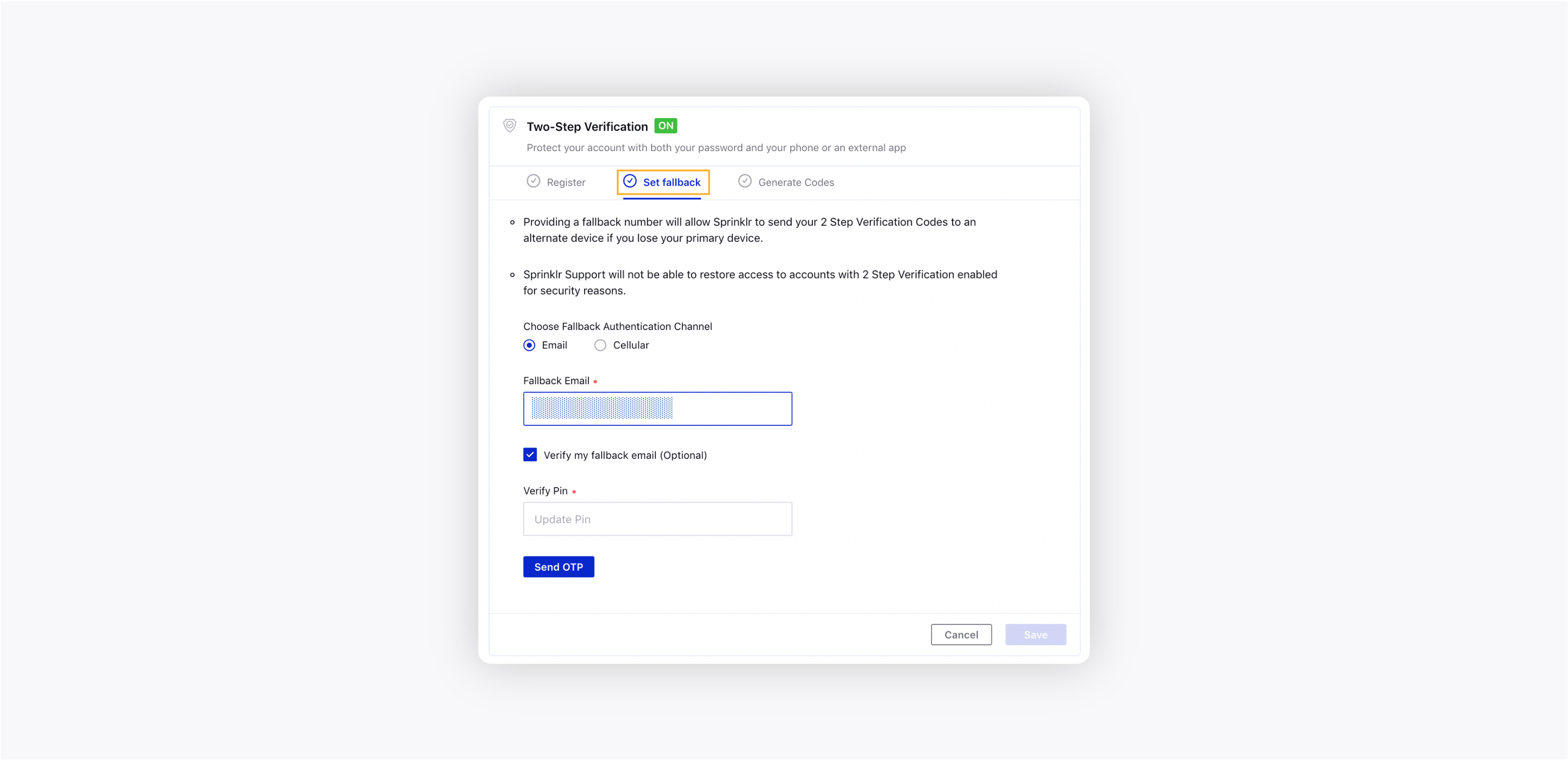Click the checkmark circle icon next to Register

coord(533,181)
